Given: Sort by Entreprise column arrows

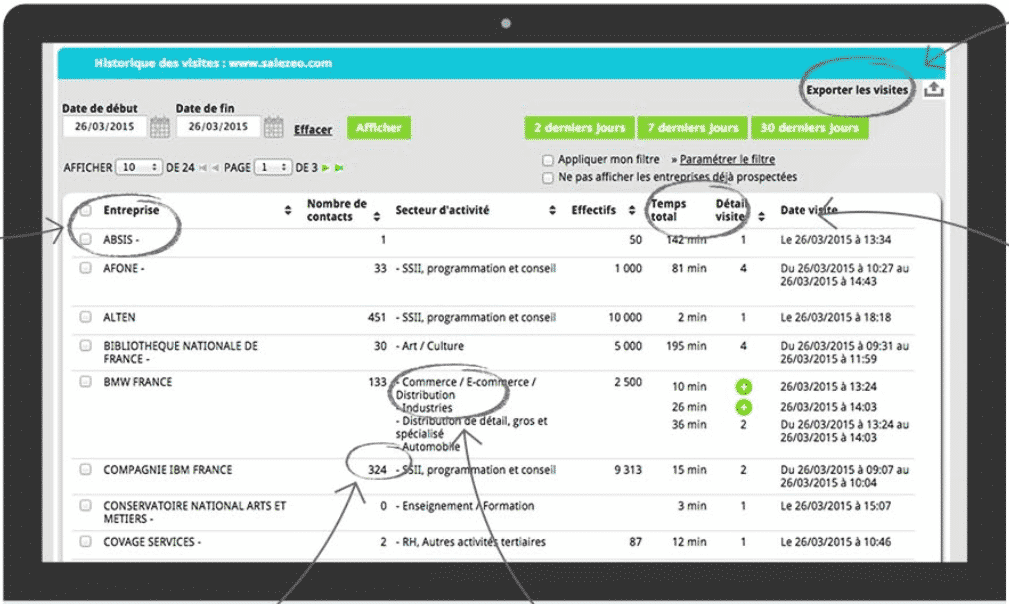Looking at the screenshot, I should pyautogui.click(x=288, y=210).
